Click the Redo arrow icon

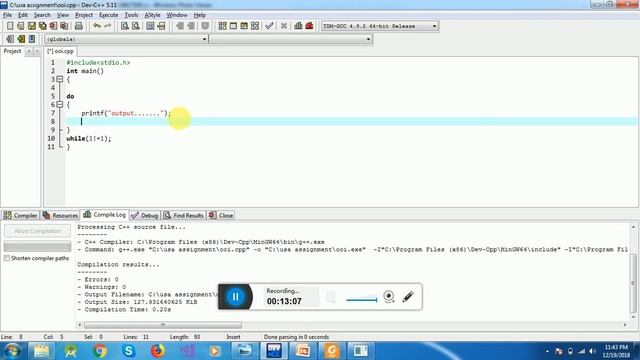click(108, 26)
